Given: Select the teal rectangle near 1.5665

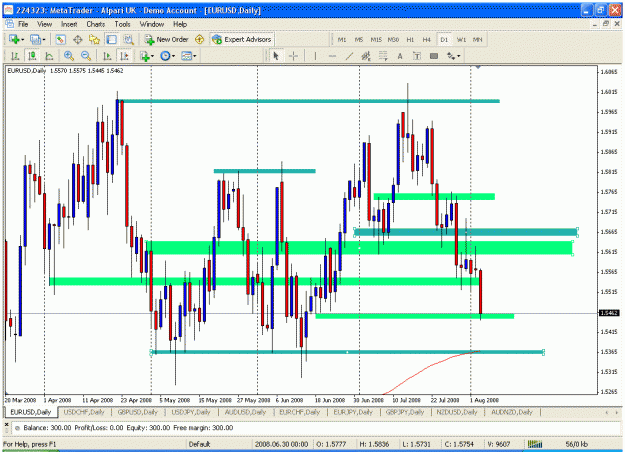Looking at the screenshot, I should click(466, 232).
